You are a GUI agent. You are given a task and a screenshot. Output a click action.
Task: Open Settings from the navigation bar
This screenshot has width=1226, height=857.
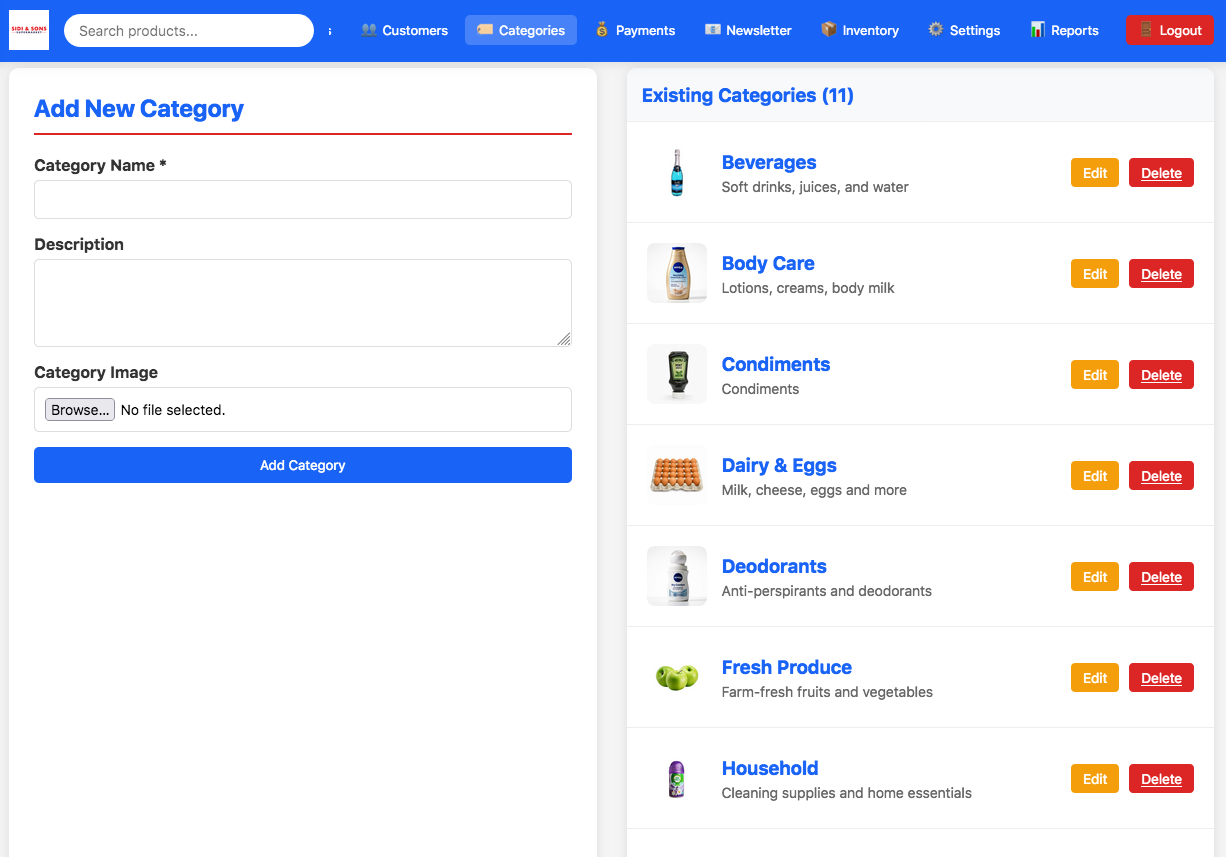pos(964,31)
